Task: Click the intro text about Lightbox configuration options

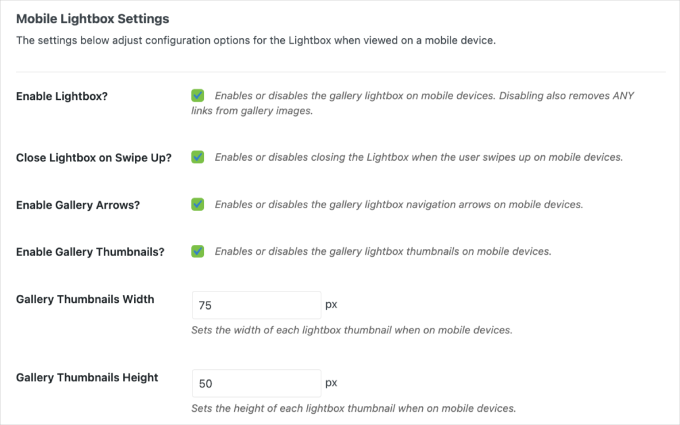Action: (255, 40)
